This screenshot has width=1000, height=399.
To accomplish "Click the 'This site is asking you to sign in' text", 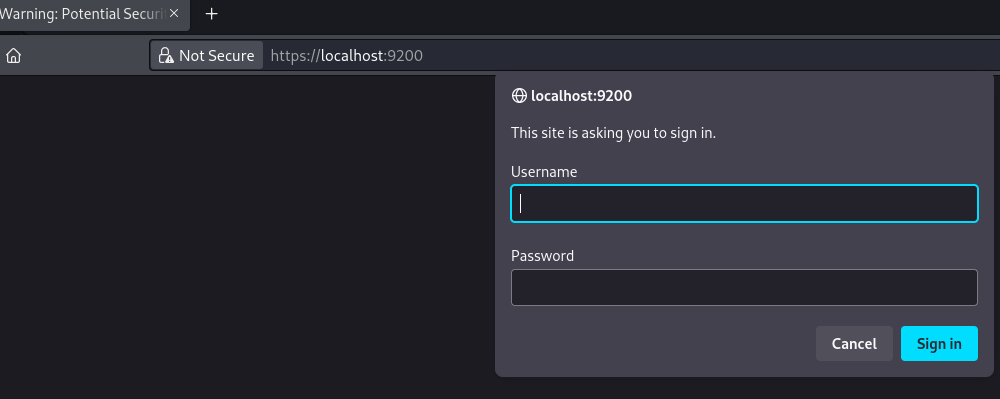I will 614,134.
